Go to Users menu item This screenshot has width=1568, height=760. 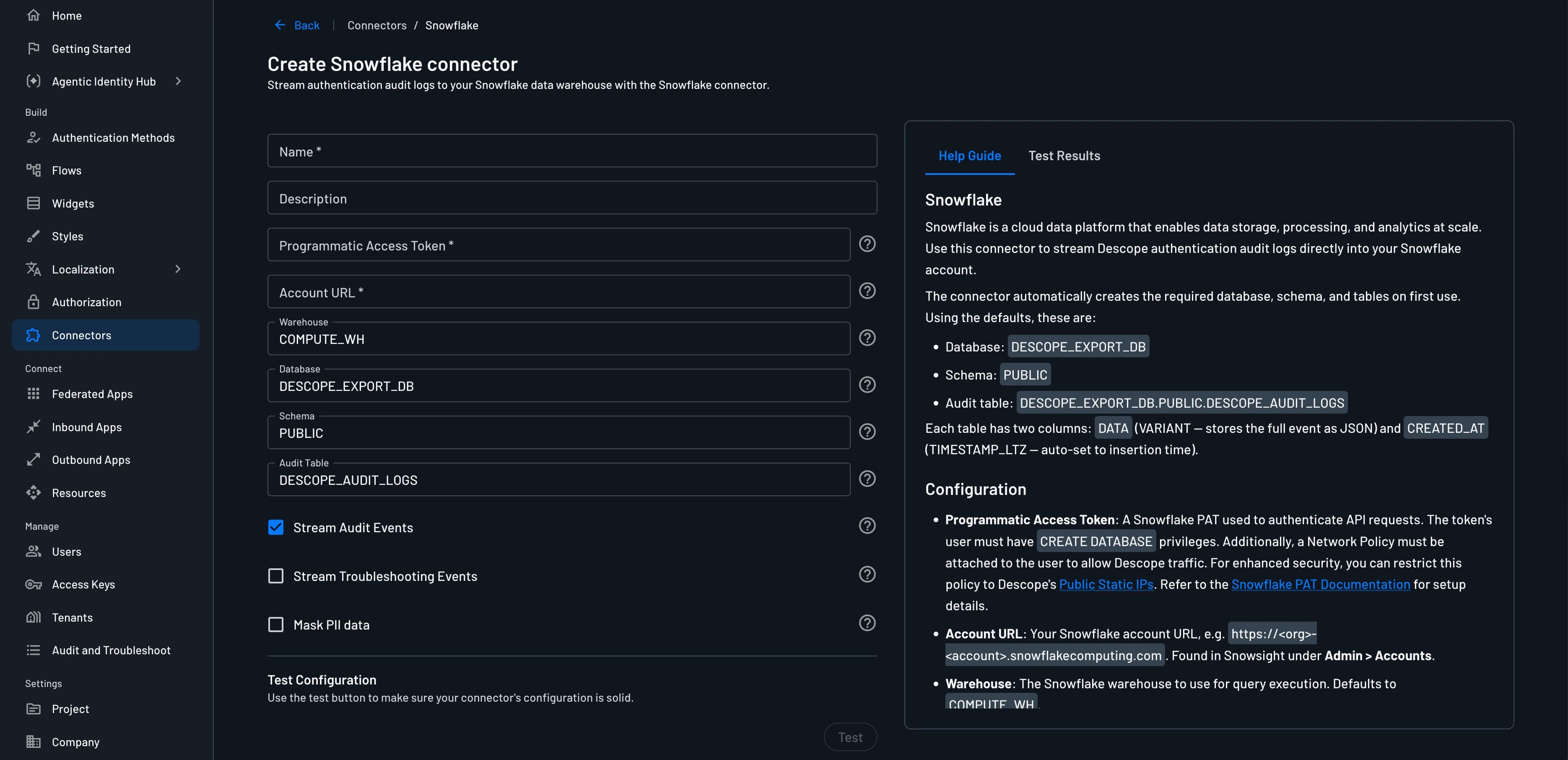(x=106, y=551)
